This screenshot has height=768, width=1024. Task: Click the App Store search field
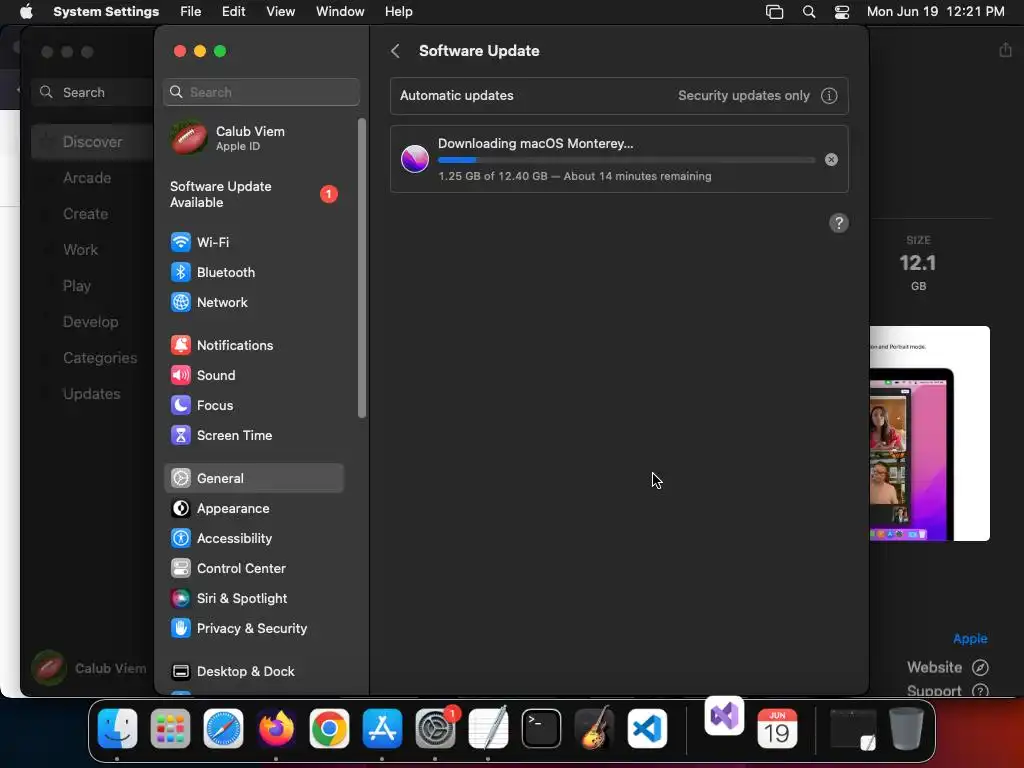(91, 93)
